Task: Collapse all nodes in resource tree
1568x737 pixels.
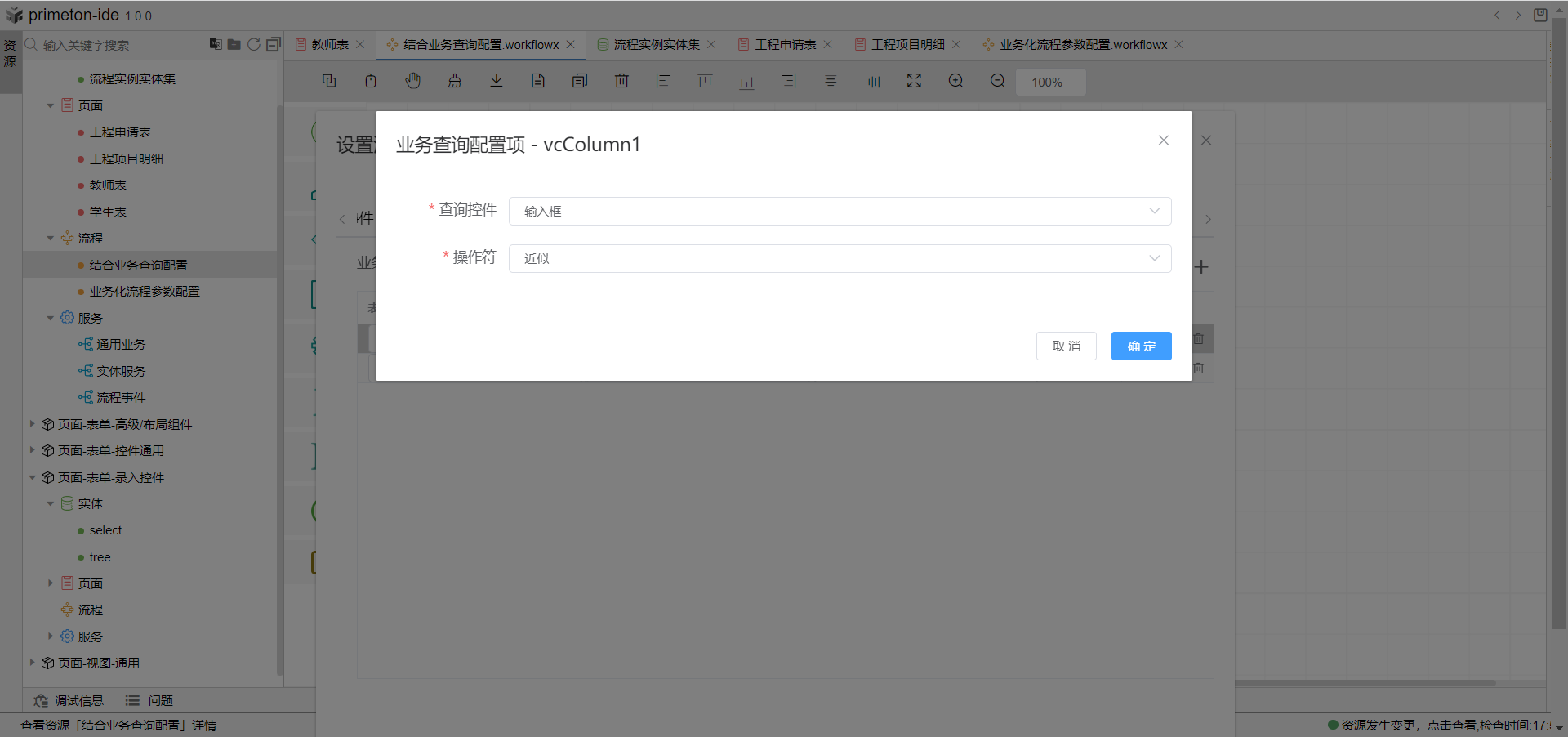Action: [x=274, y=44]
